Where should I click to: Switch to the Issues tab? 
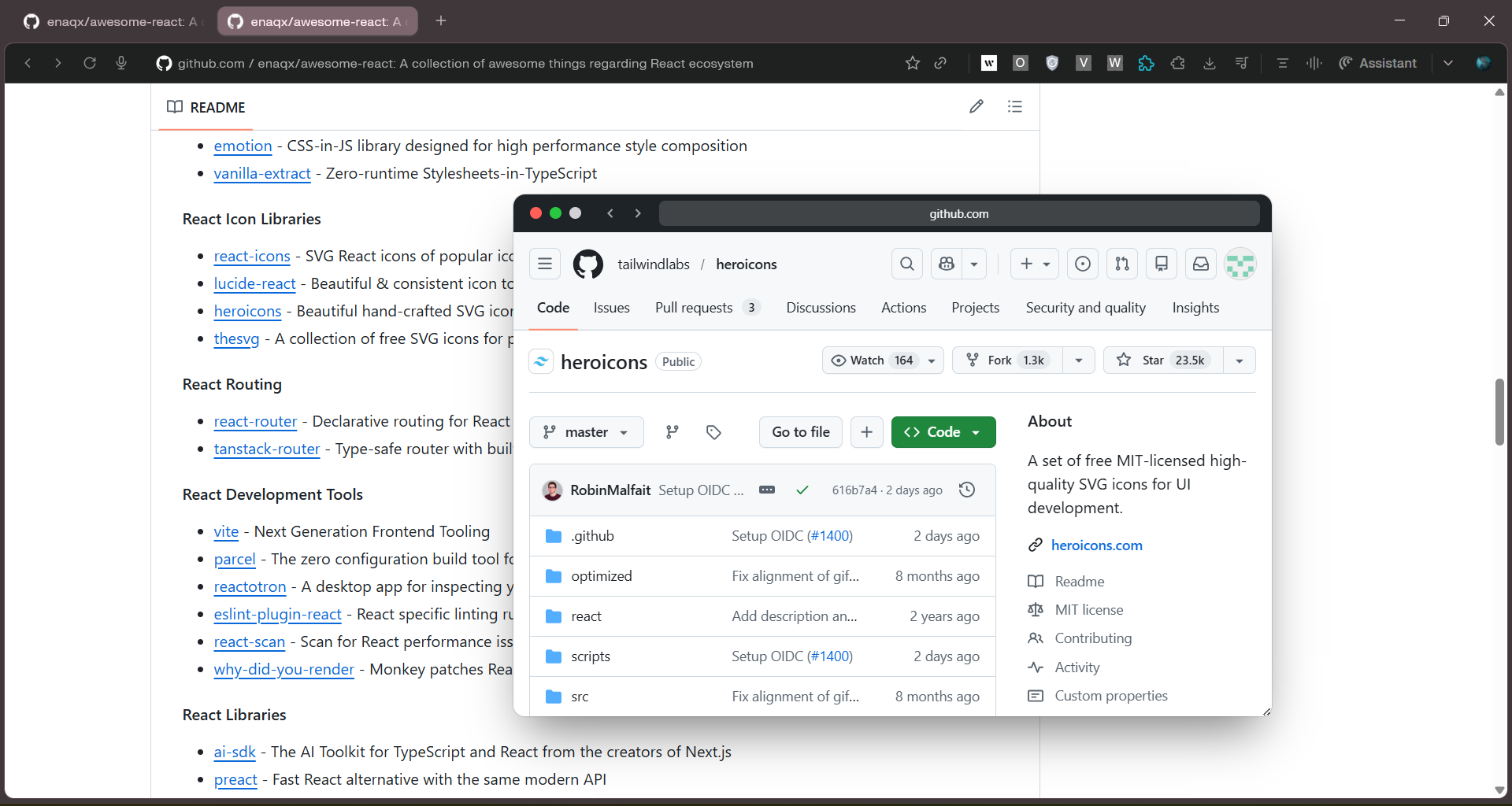pyautogui.click(x=612, y=308)
